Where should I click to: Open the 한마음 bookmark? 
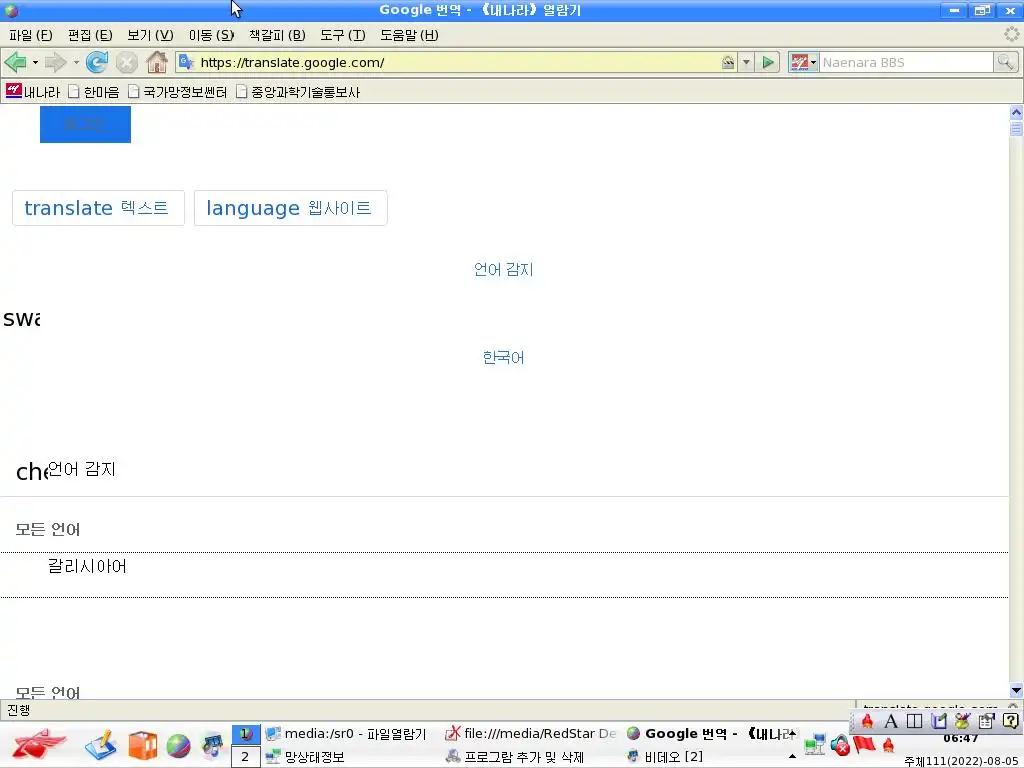[94, 92]
